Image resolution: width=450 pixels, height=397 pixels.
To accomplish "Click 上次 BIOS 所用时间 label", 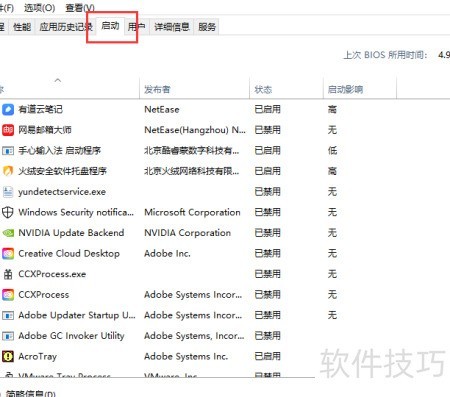I will [x=386, y=55].
